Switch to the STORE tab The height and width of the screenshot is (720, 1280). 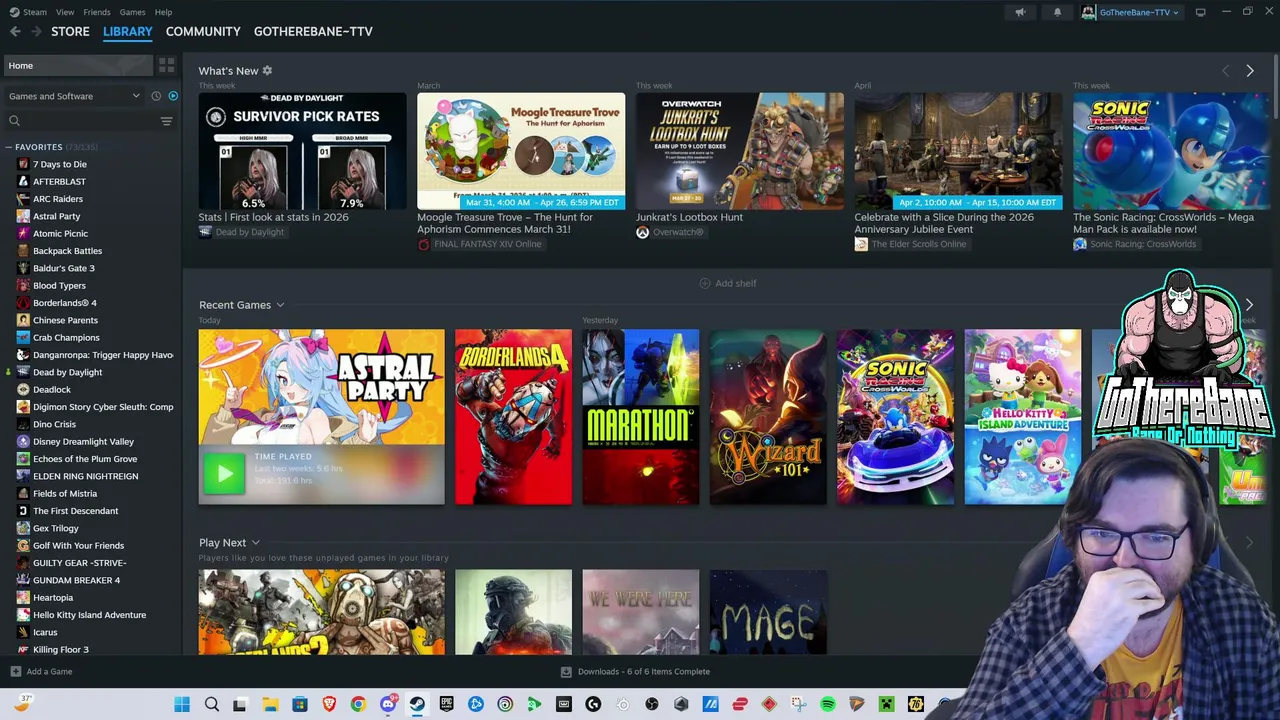[70, 31]
